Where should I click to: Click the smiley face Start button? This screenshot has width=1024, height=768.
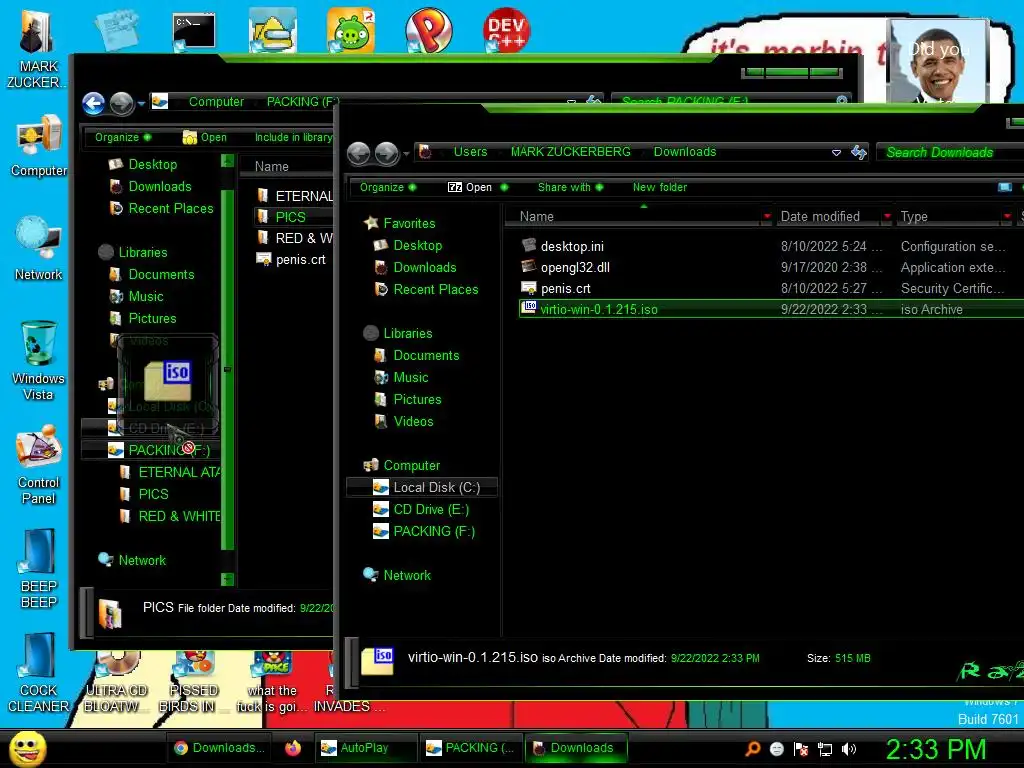pos(27,748)
